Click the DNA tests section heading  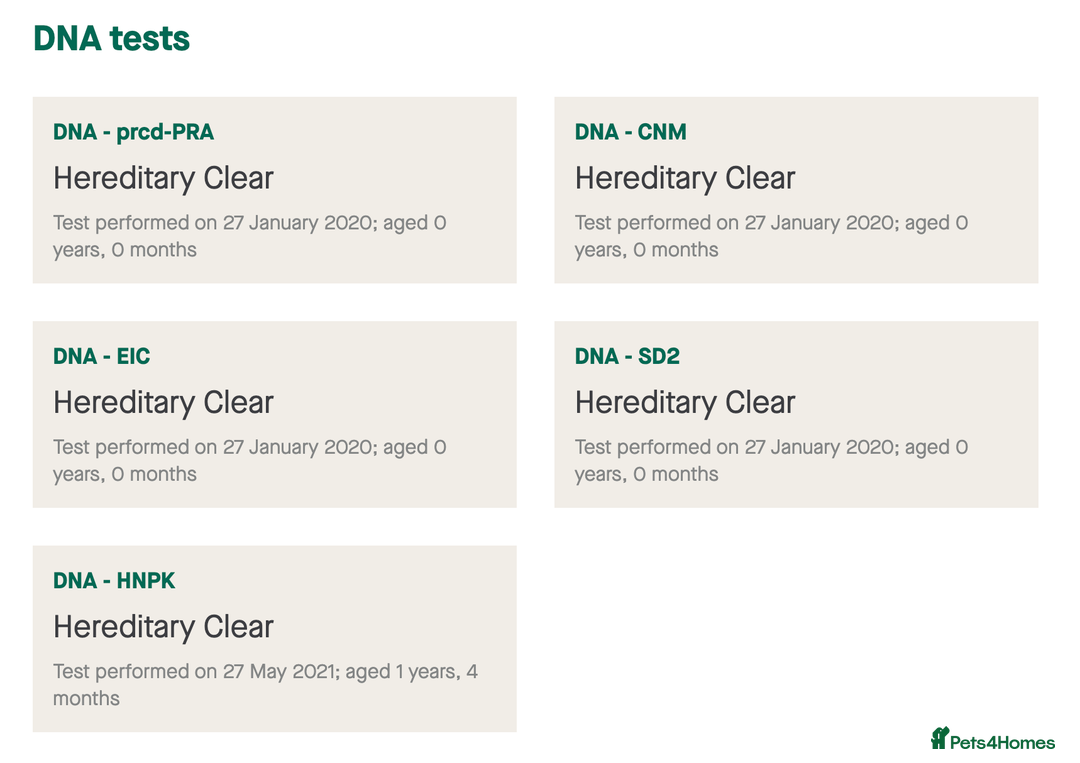coord(112,38)
